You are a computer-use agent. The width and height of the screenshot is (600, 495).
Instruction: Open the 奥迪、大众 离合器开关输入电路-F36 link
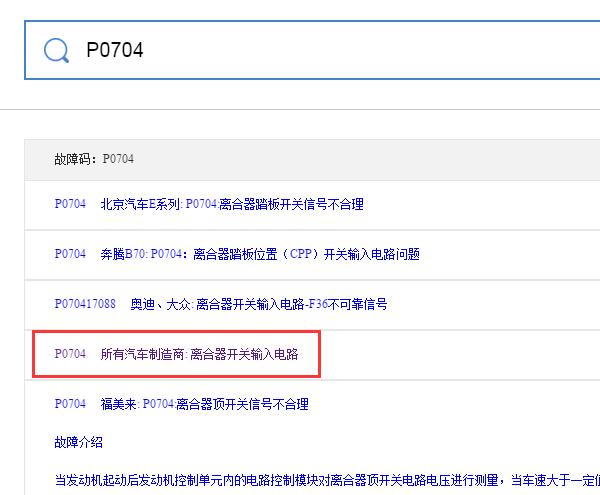259,304
